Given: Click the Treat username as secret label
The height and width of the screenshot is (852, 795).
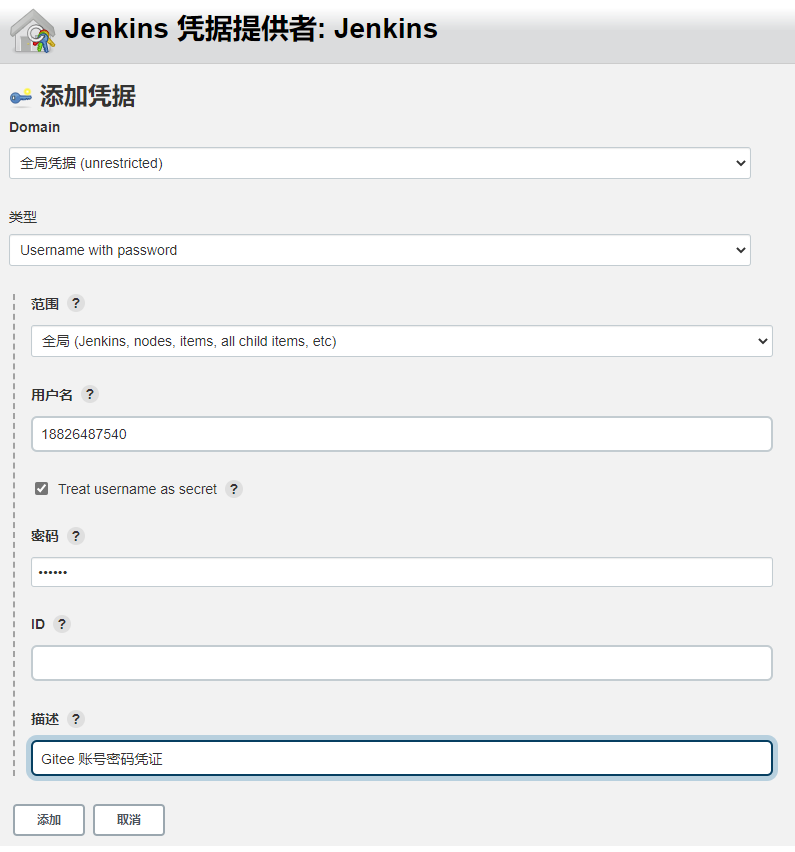Looking at the screenshot, I should point(137,489).
